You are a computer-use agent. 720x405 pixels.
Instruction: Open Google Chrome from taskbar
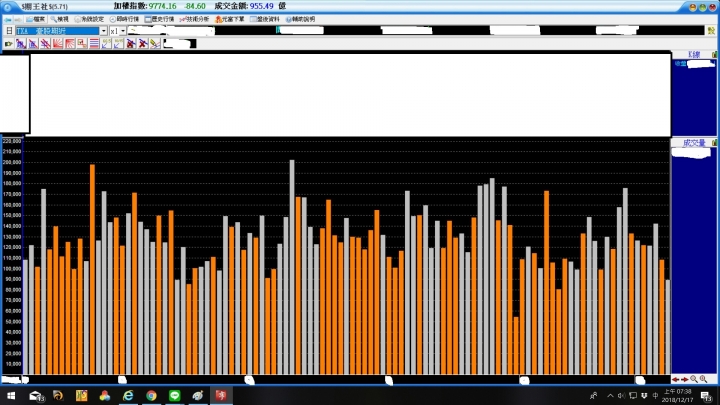tap(151, 395)
